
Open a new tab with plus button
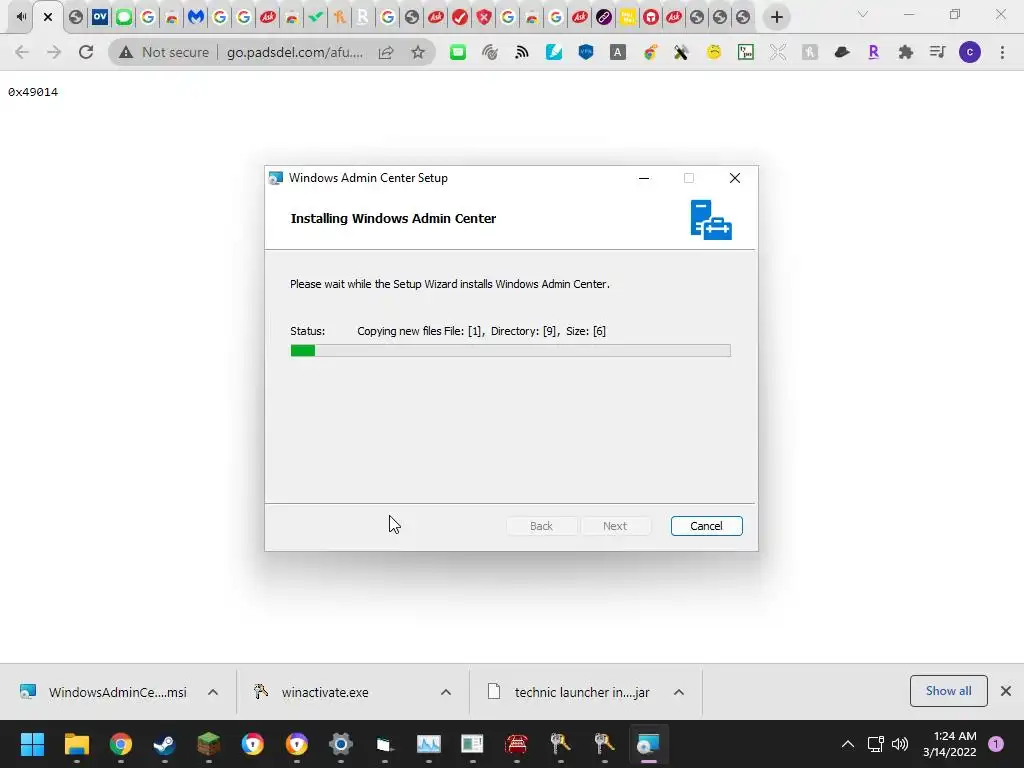pos(776,17)
